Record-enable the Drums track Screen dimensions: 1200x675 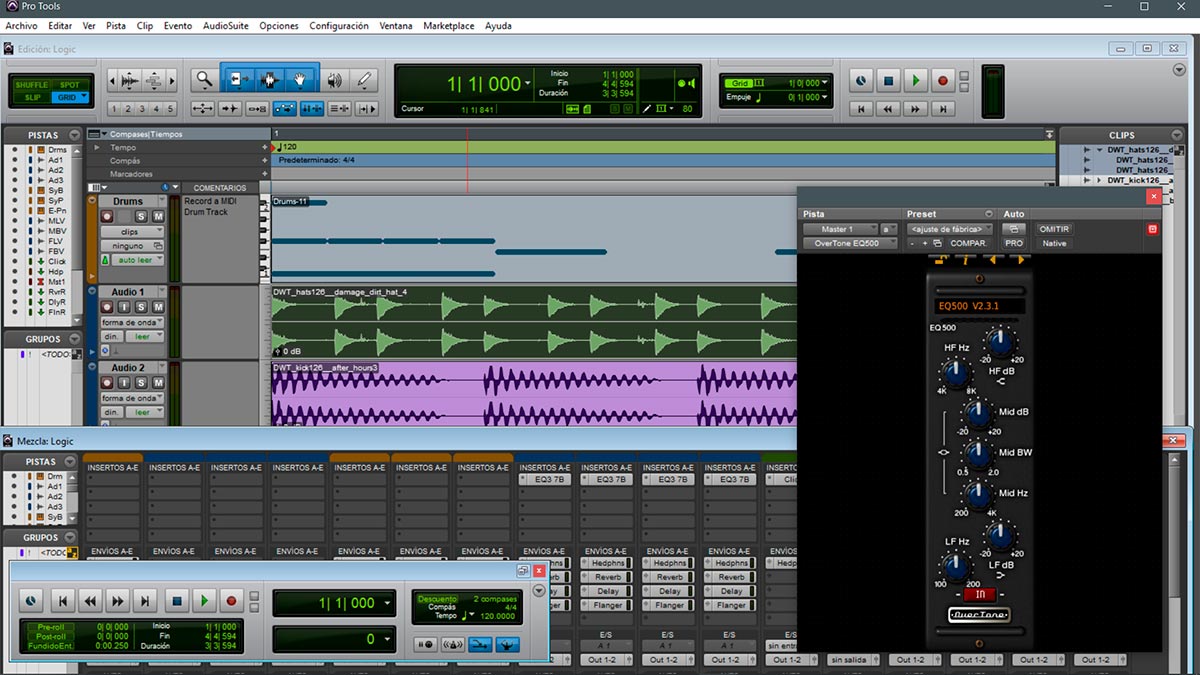pyautogui.click(x=106, y=216)
